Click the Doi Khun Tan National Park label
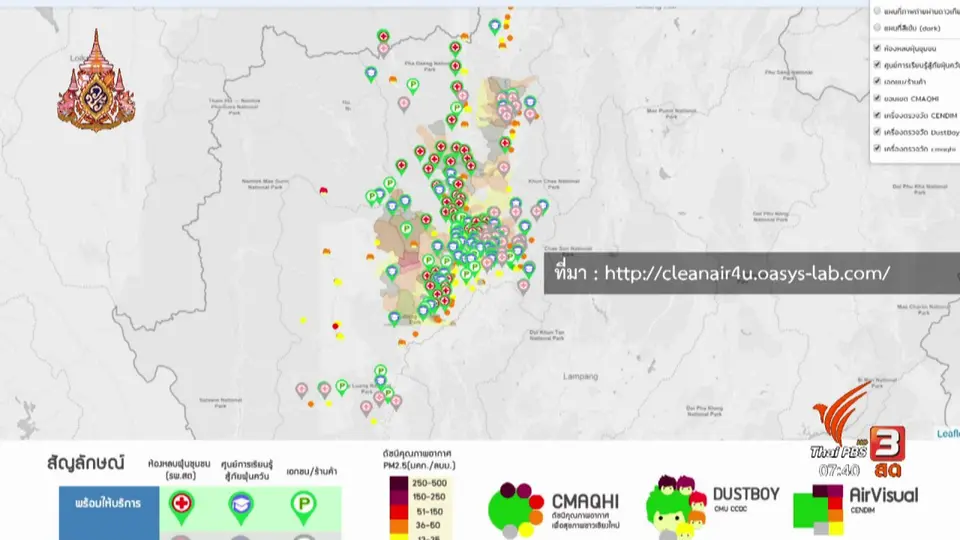Image resolution: width=960 pixels, height=540 pixels. pyautogui.click(x=547, y=335)
